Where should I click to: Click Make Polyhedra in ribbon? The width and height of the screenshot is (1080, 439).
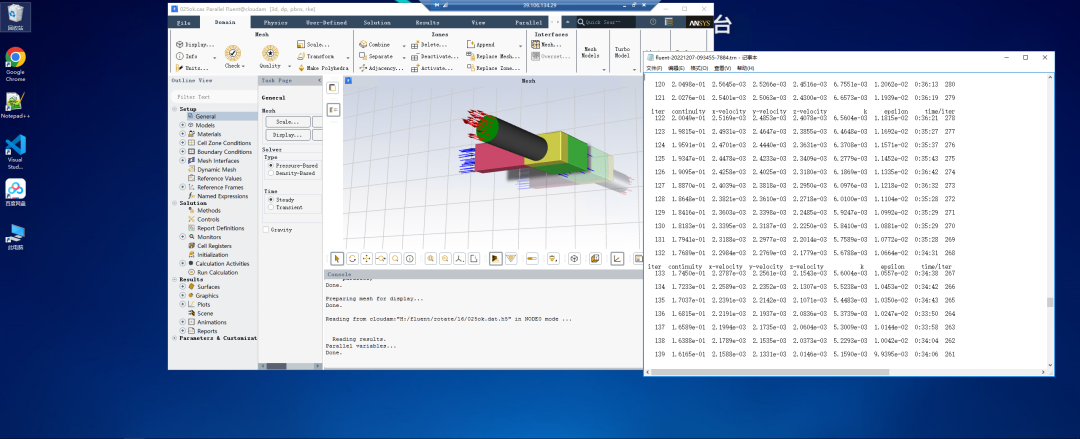tap(323, 68)
